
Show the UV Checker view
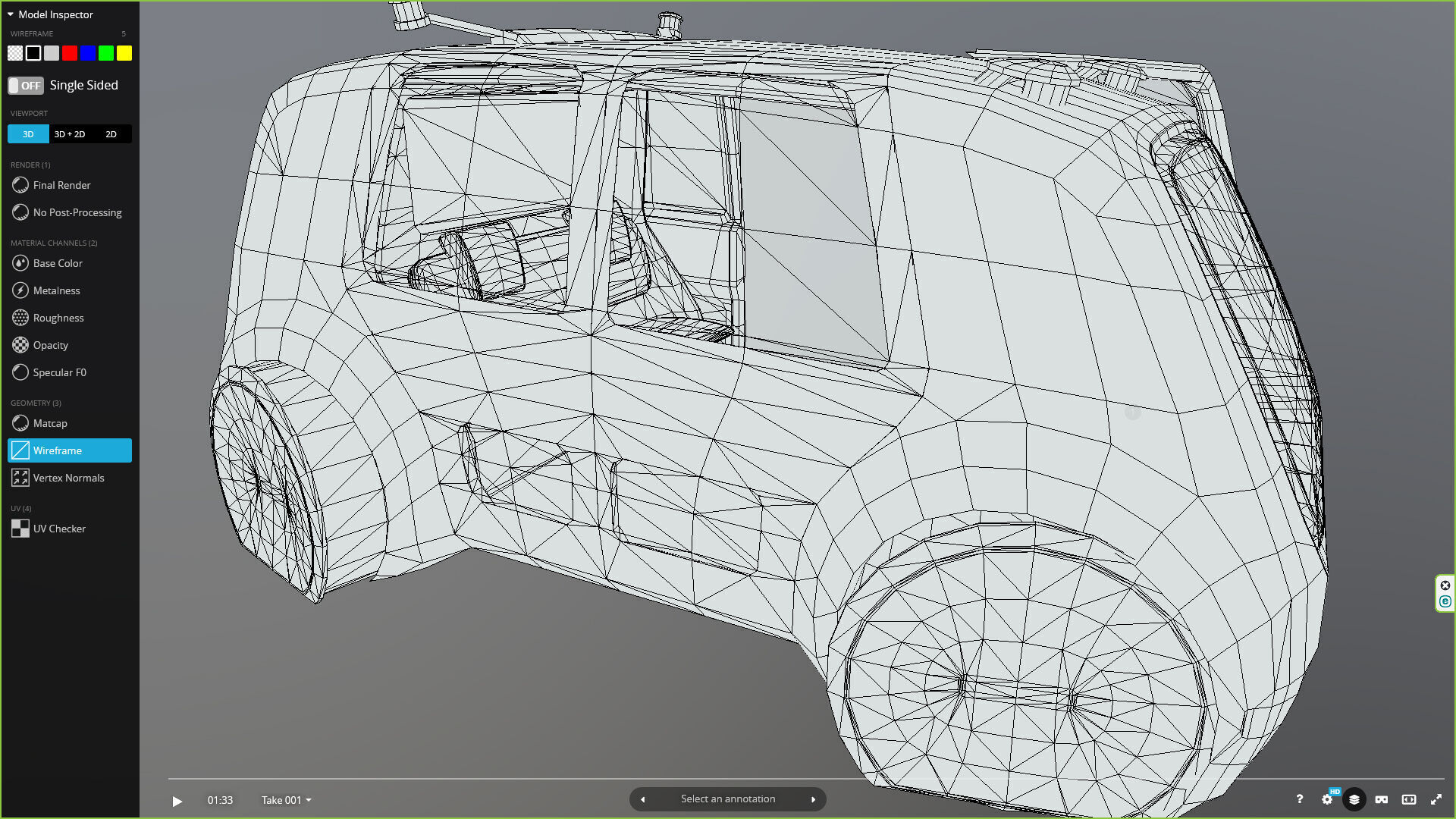pyautogui.click(x=59, y=529)
